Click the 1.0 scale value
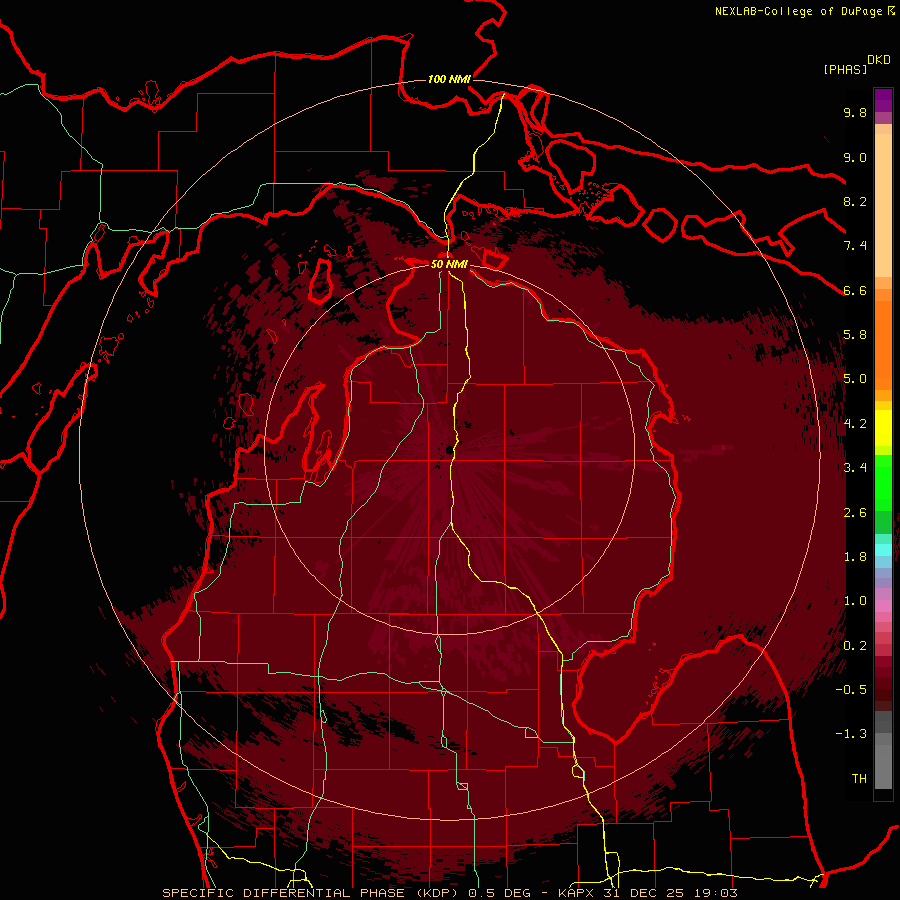 coord(855,601)
